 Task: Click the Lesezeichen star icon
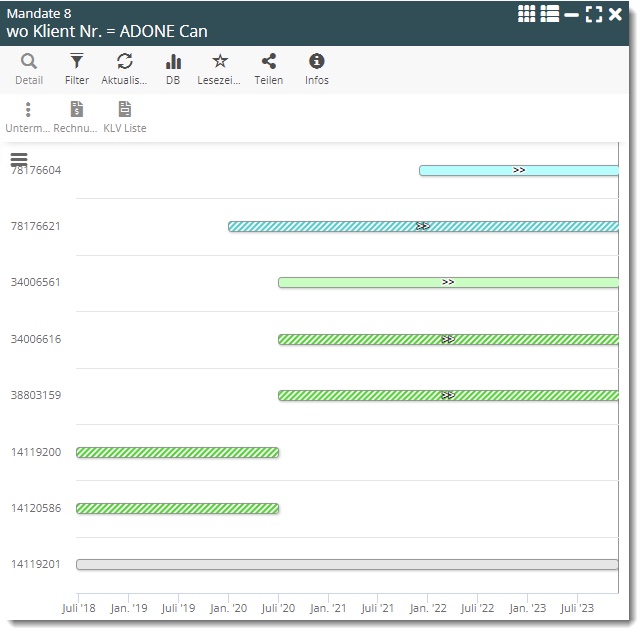[x=220, y=62]
